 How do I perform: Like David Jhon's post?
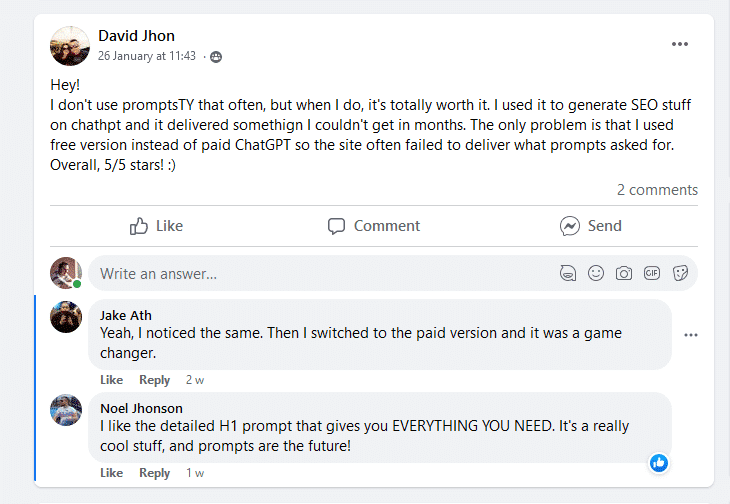[157, 226]
